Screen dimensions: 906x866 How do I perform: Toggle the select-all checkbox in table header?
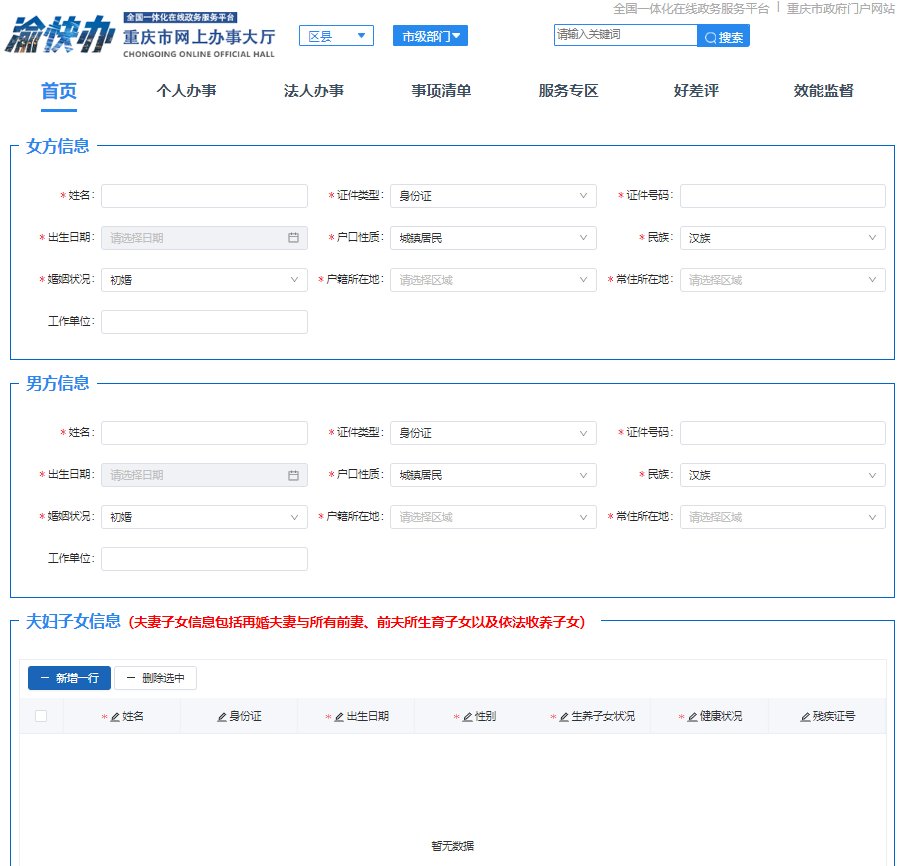41,716
